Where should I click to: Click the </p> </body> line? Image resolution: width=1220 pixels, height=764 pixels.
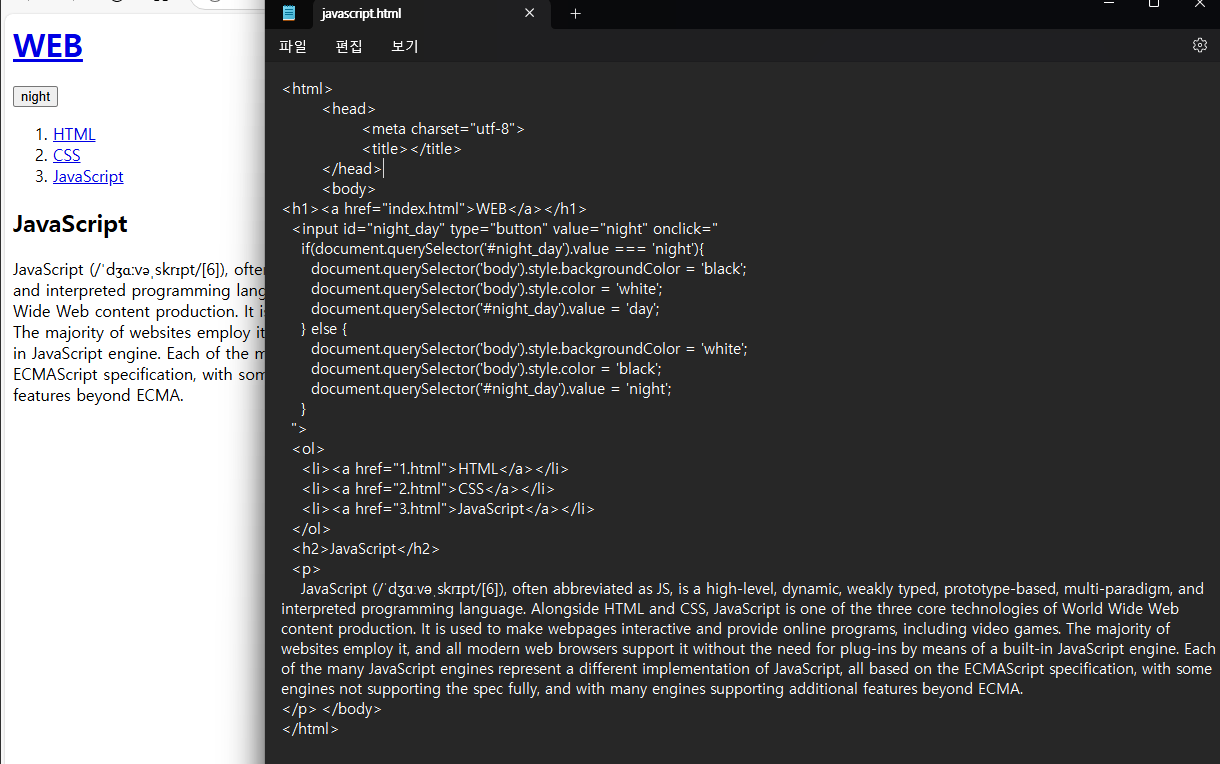pos(331,709)
